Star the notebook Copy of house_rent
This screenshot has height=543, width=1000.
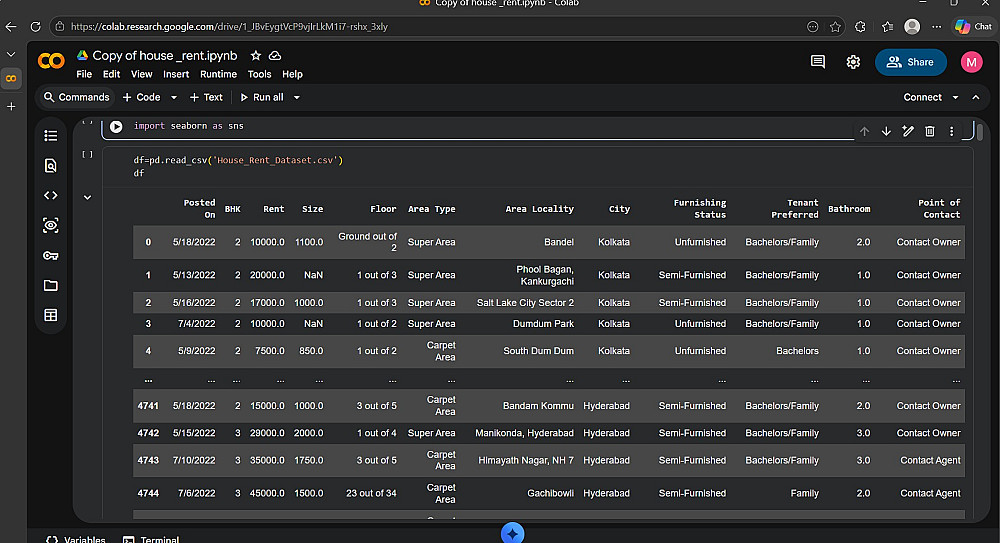pyautogui.click(x=256, y=56)
